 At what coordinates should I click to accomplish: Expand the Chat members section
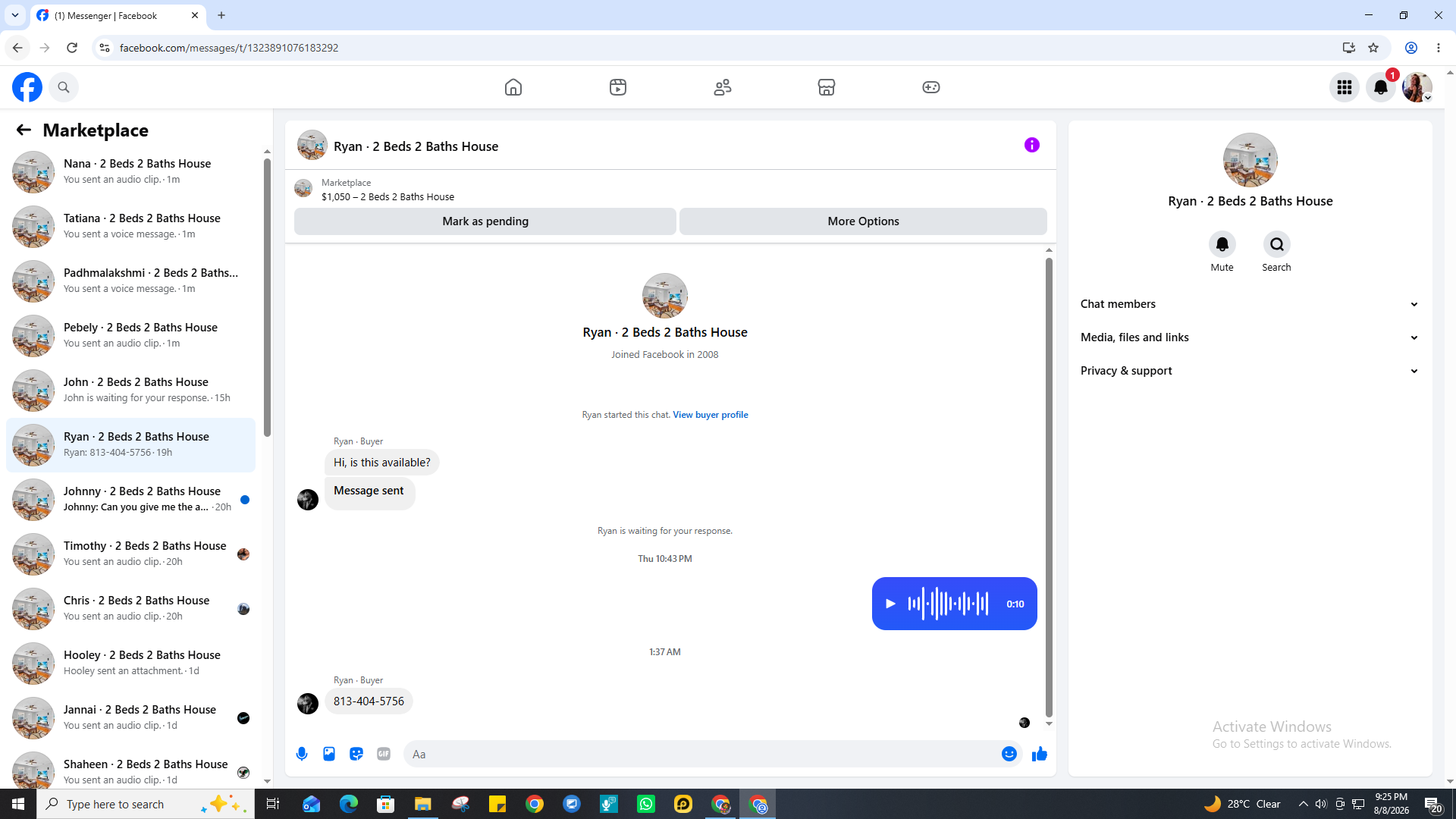(x=1250, y=304)
